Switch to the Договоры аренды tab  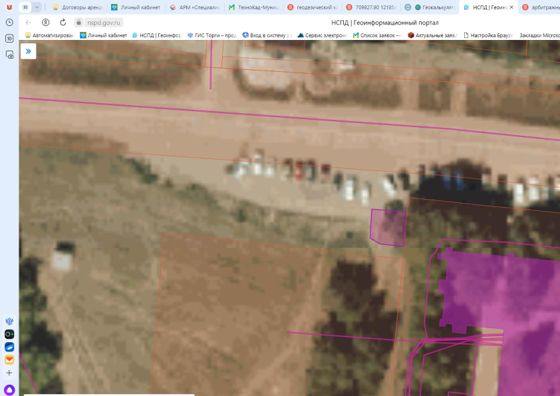(77, 7)
